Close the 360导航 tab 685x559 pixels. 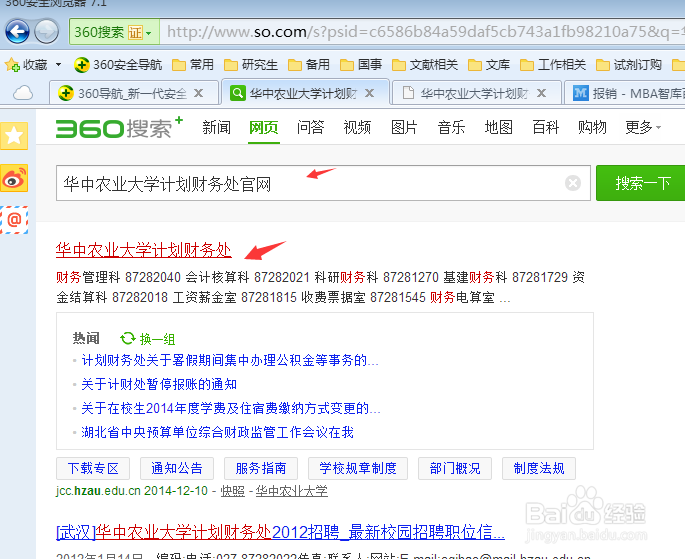198,93
